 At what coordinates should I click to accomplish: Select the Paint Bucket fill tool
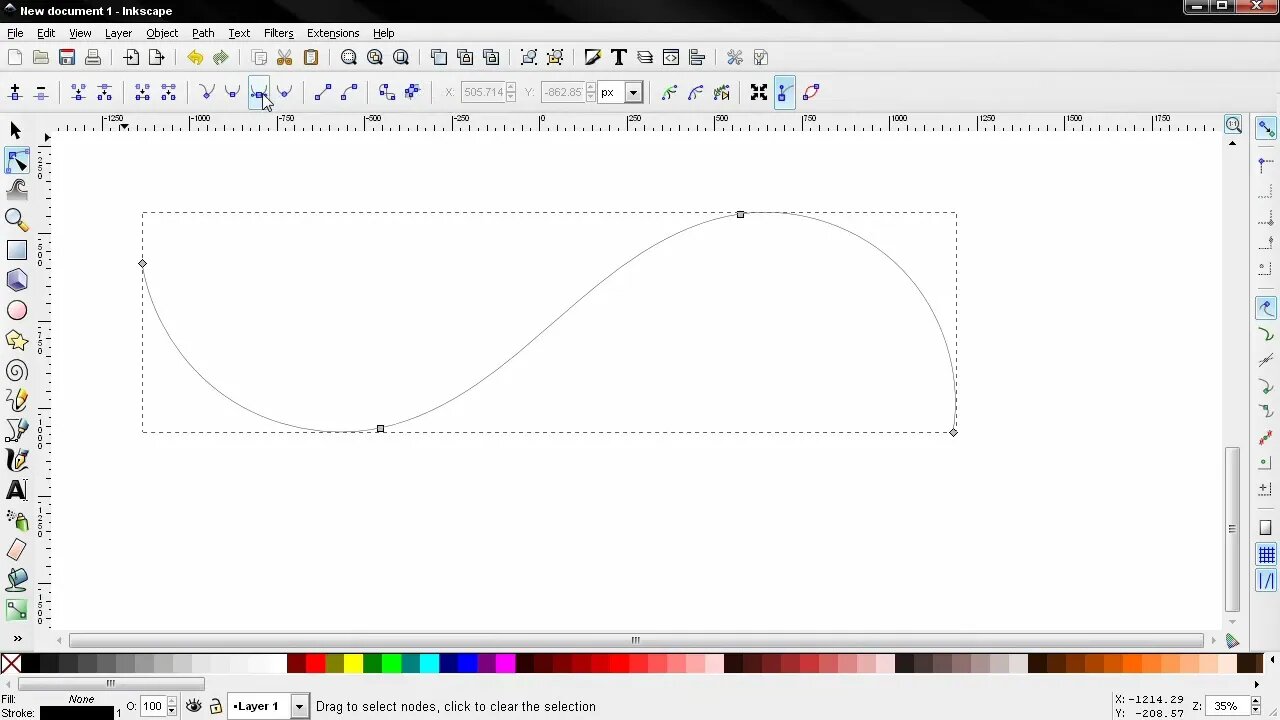(x=16, y=580)
